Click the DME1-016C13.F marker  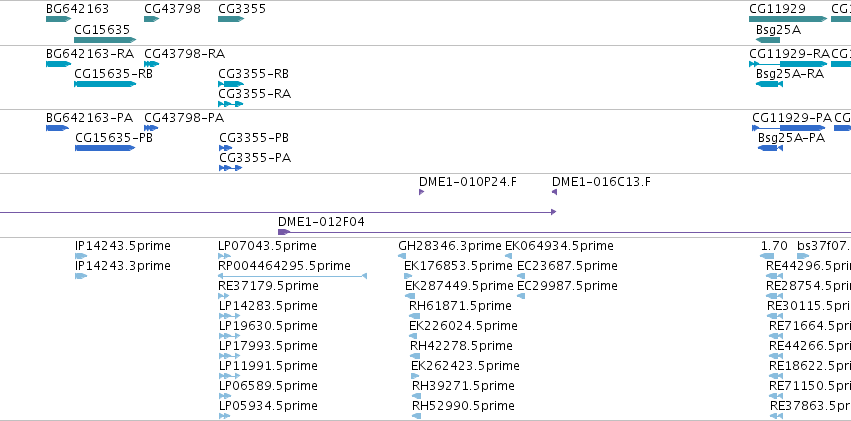[555, 192]
